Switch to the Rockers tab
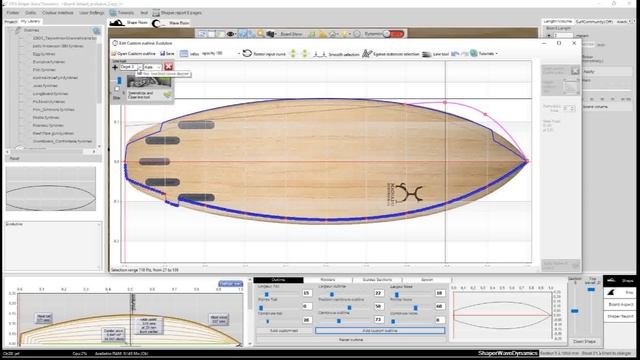 point(328,280)
